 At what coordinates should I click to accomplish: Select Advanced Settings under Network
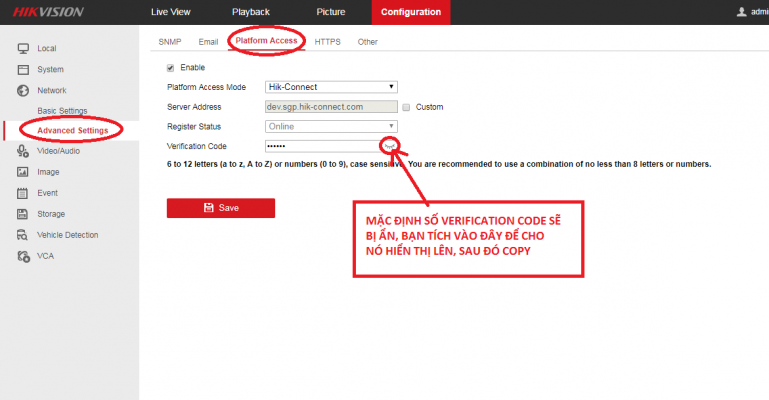pos(73,130)
